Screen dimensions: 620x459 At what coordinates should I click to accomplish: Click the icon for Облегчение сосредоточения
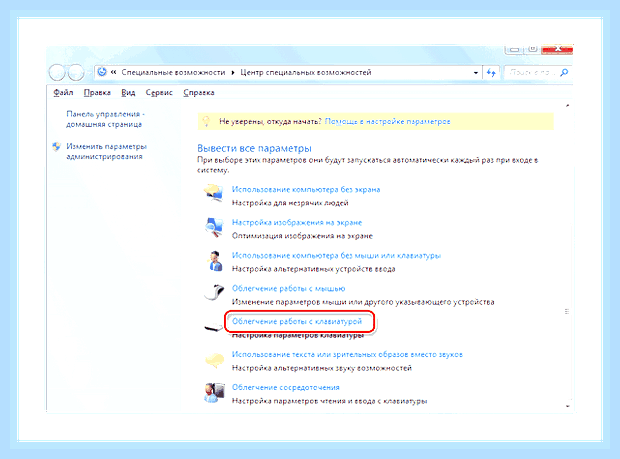click(214, 393)
